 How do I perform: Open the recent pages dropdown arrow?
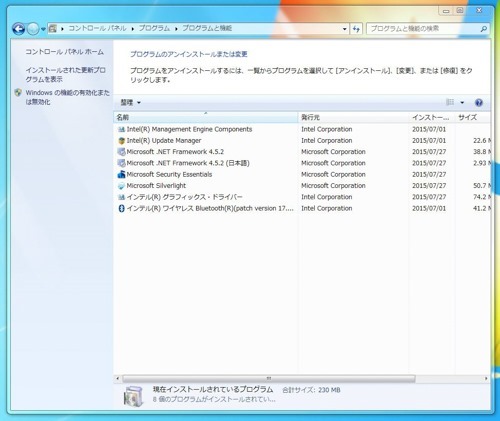pyautogui.click(x=43, y=29)
